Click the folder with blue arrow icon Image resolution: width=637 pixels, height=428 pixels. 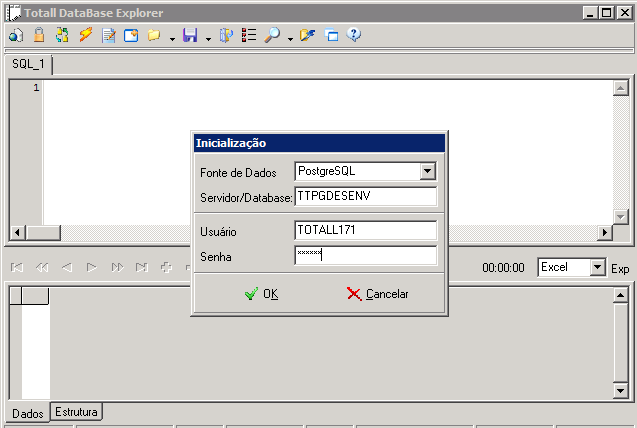point(308,35)
